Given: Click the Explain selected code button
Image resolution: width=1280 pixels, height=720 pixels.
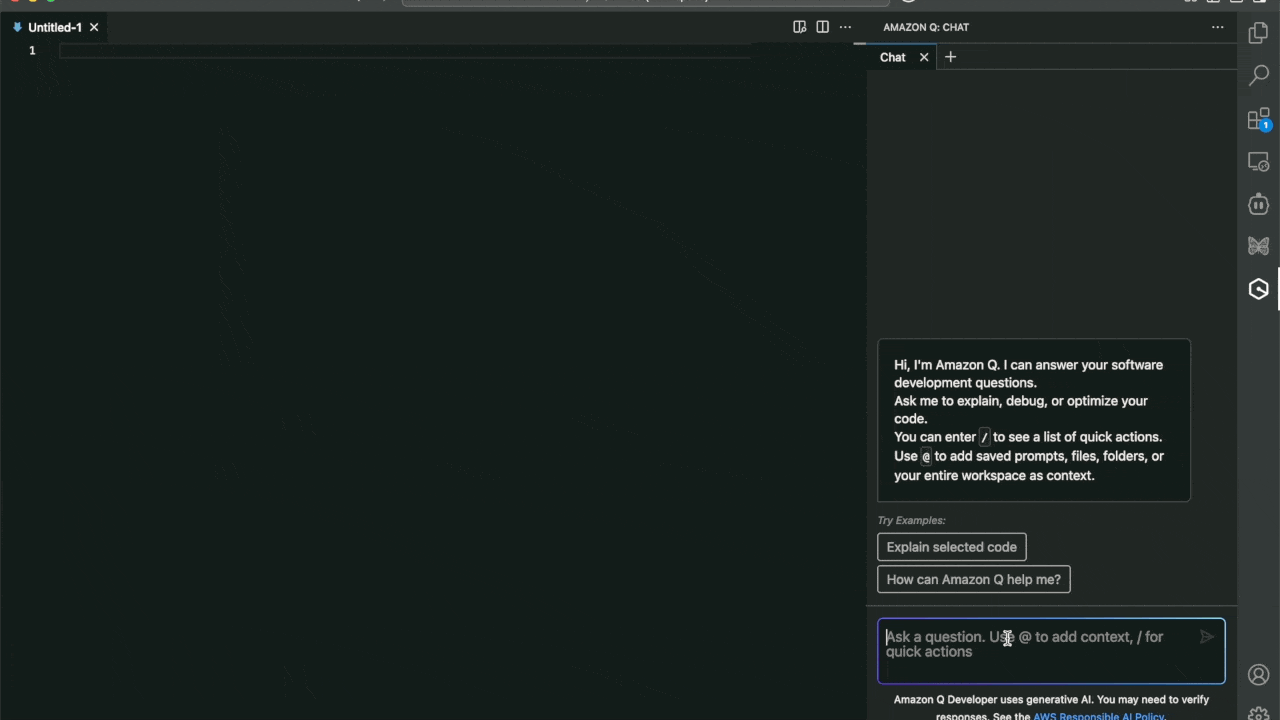Looking at the screenshot, I should (x=952, y=547).
